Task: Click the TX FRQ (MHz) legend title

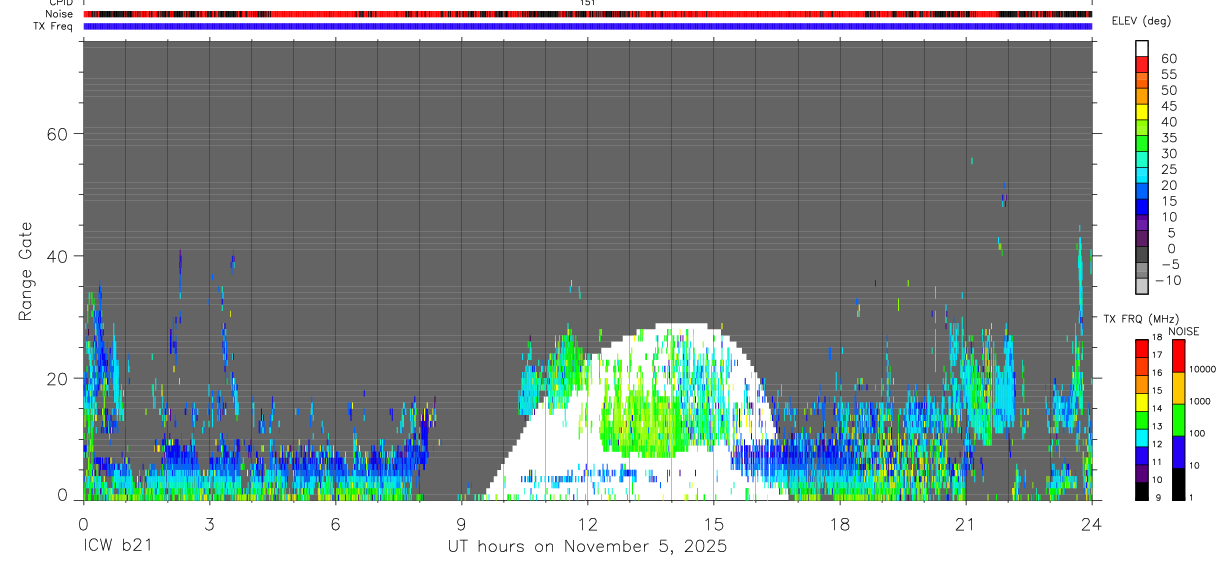Action: coord(1138,318)
